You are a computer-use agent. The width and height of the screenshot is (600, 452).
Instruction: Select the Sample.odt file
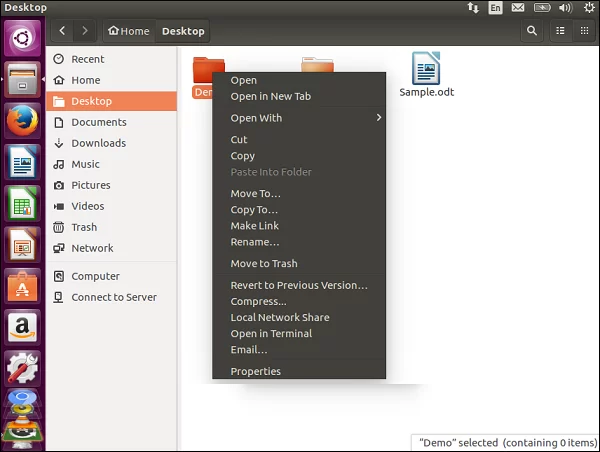[x=426, y=75]
